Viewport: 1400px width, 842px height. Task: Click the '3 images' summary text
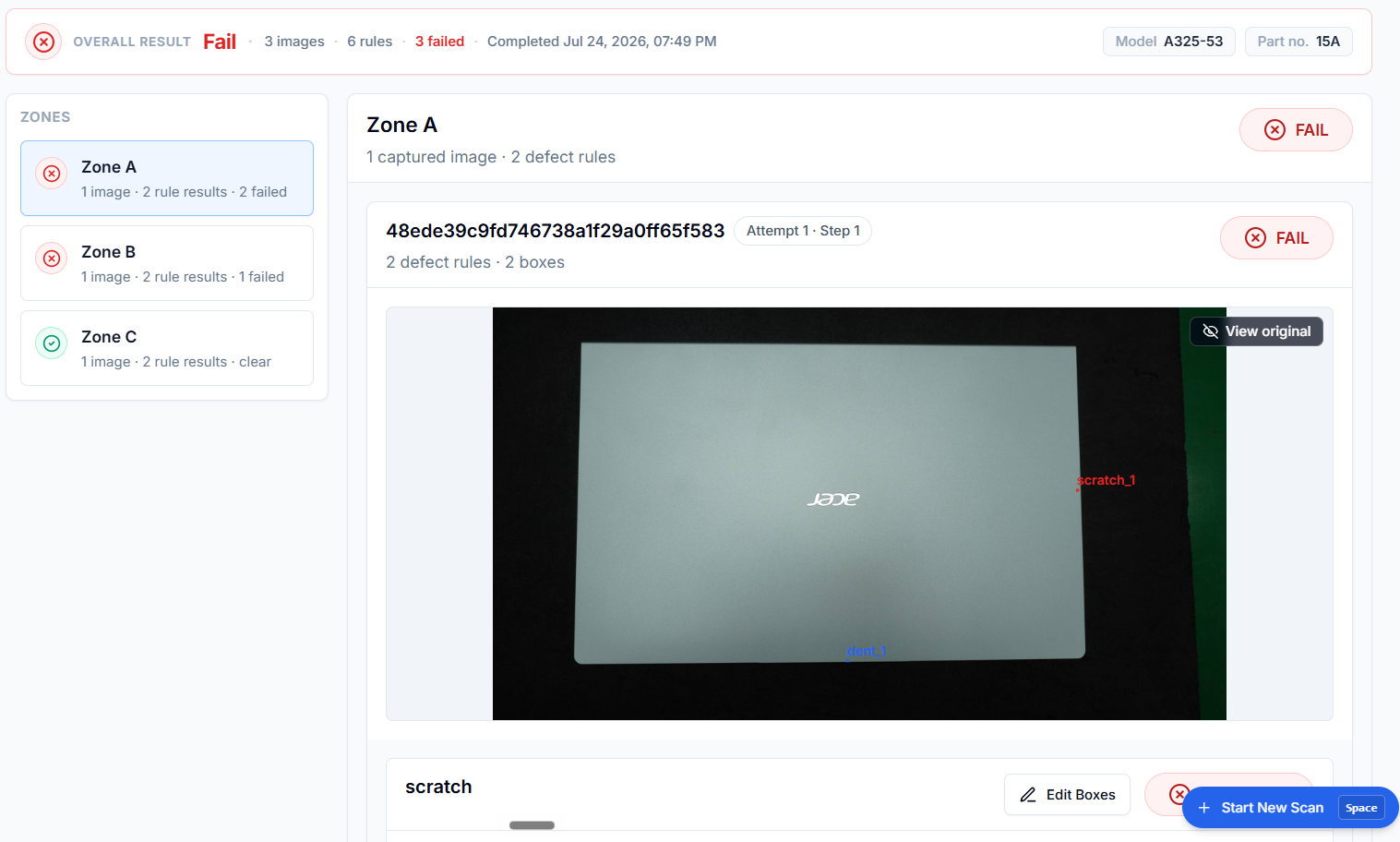[x=294, y=42]
